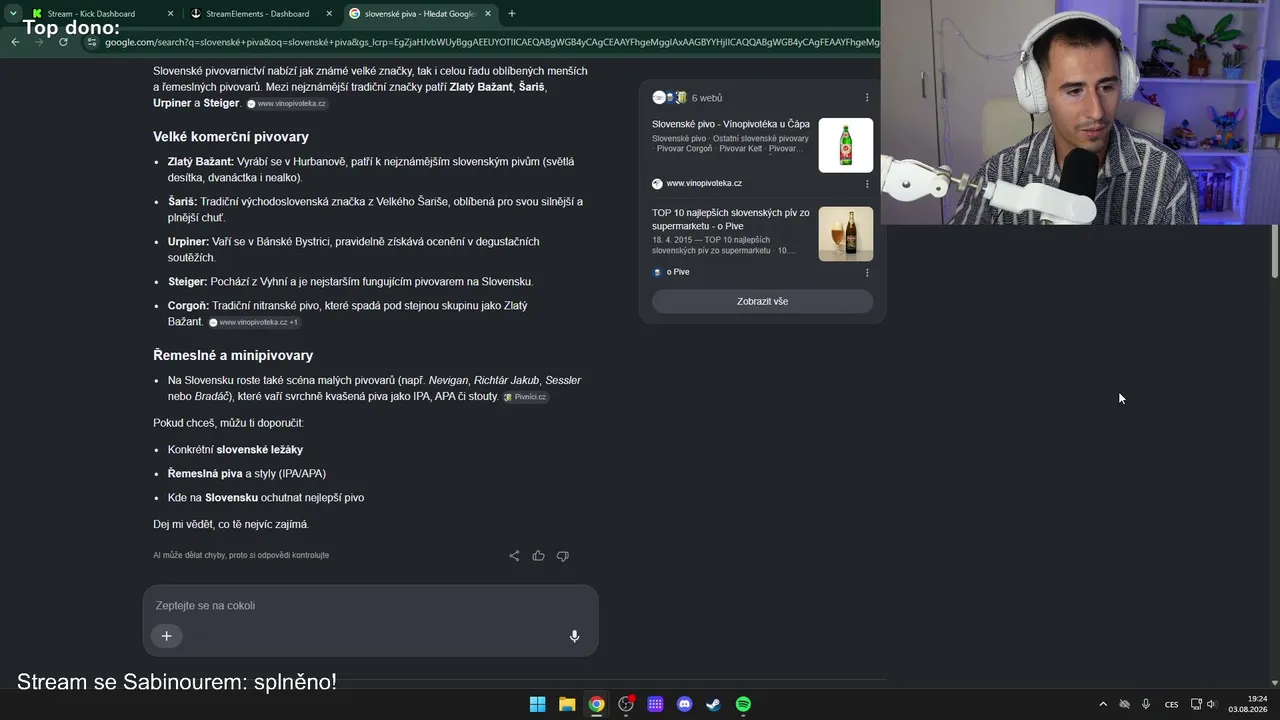
Task: Click the 'Urpiner:' bullet label
Action: 188,241
